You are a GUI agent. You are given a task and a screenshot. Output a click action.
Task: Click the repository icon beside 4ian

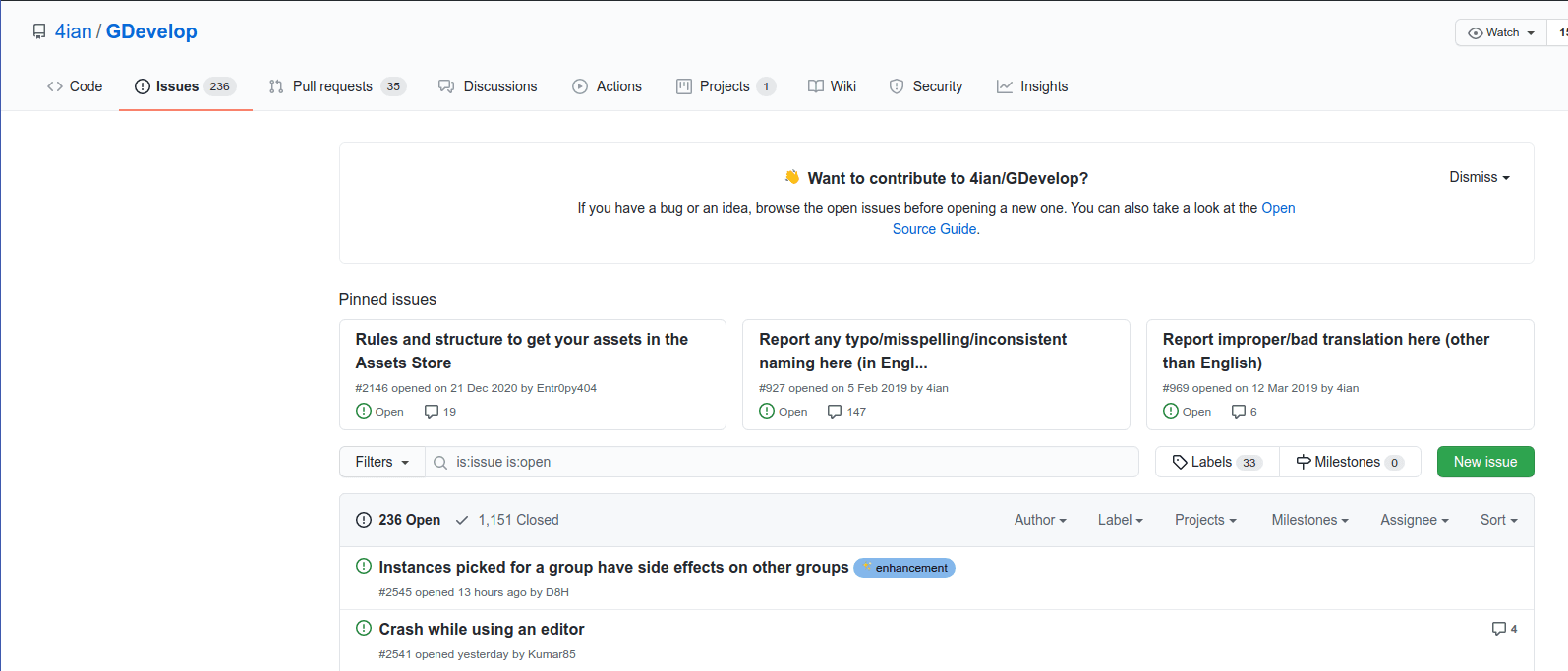[39, 31]
